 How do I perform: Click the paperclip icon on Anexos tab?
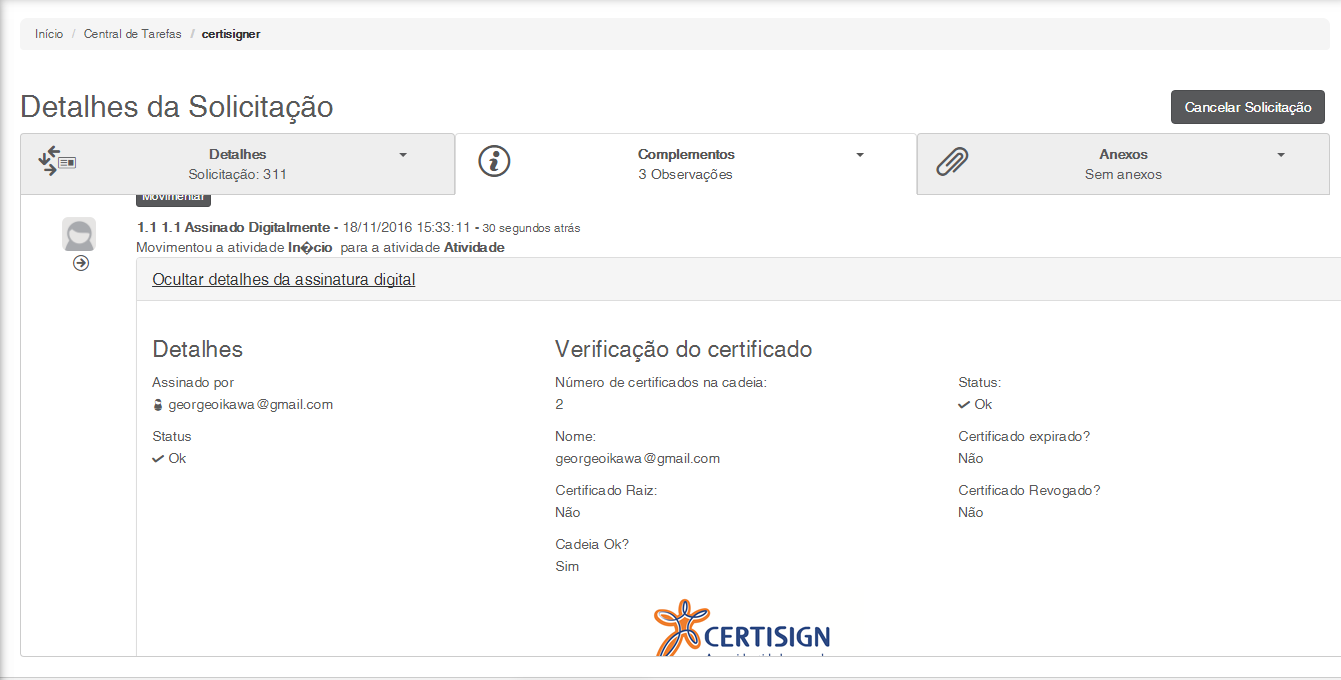pyautogui.click(x=953, y=161)
